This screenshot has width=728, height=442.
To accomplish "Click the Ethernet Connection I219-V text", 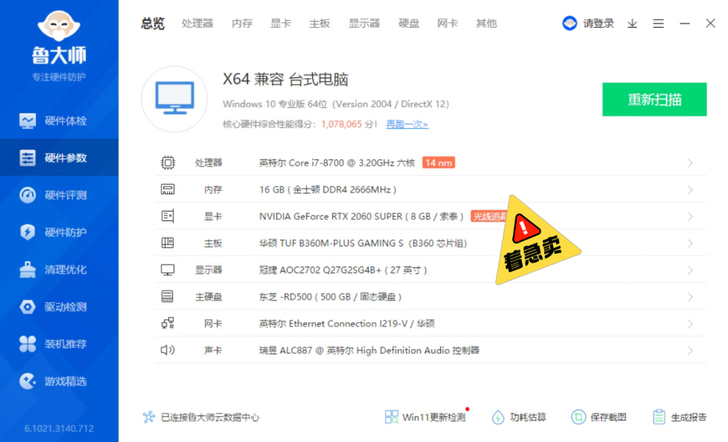I will (x=347, y=323).
